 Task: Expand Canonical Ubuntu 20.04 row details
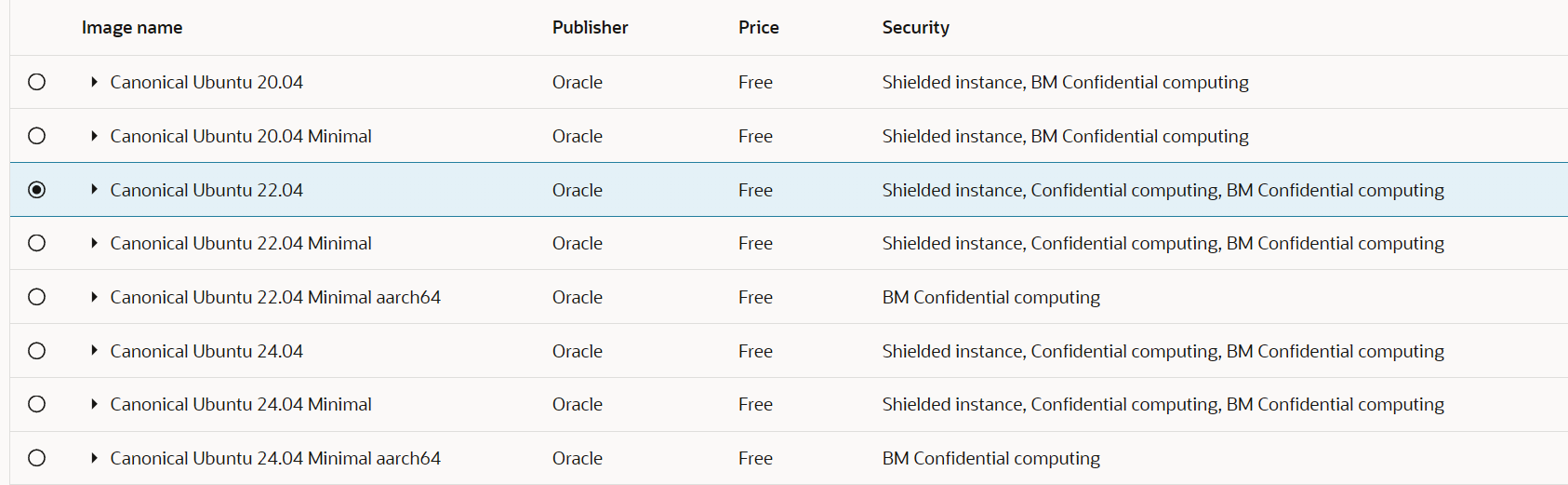[94, 82]
